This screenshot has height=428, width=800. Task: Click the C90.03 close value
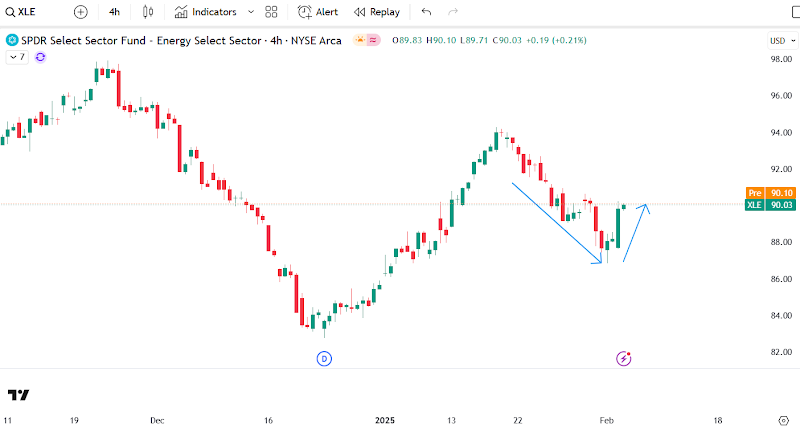click(x=507, y=40)
